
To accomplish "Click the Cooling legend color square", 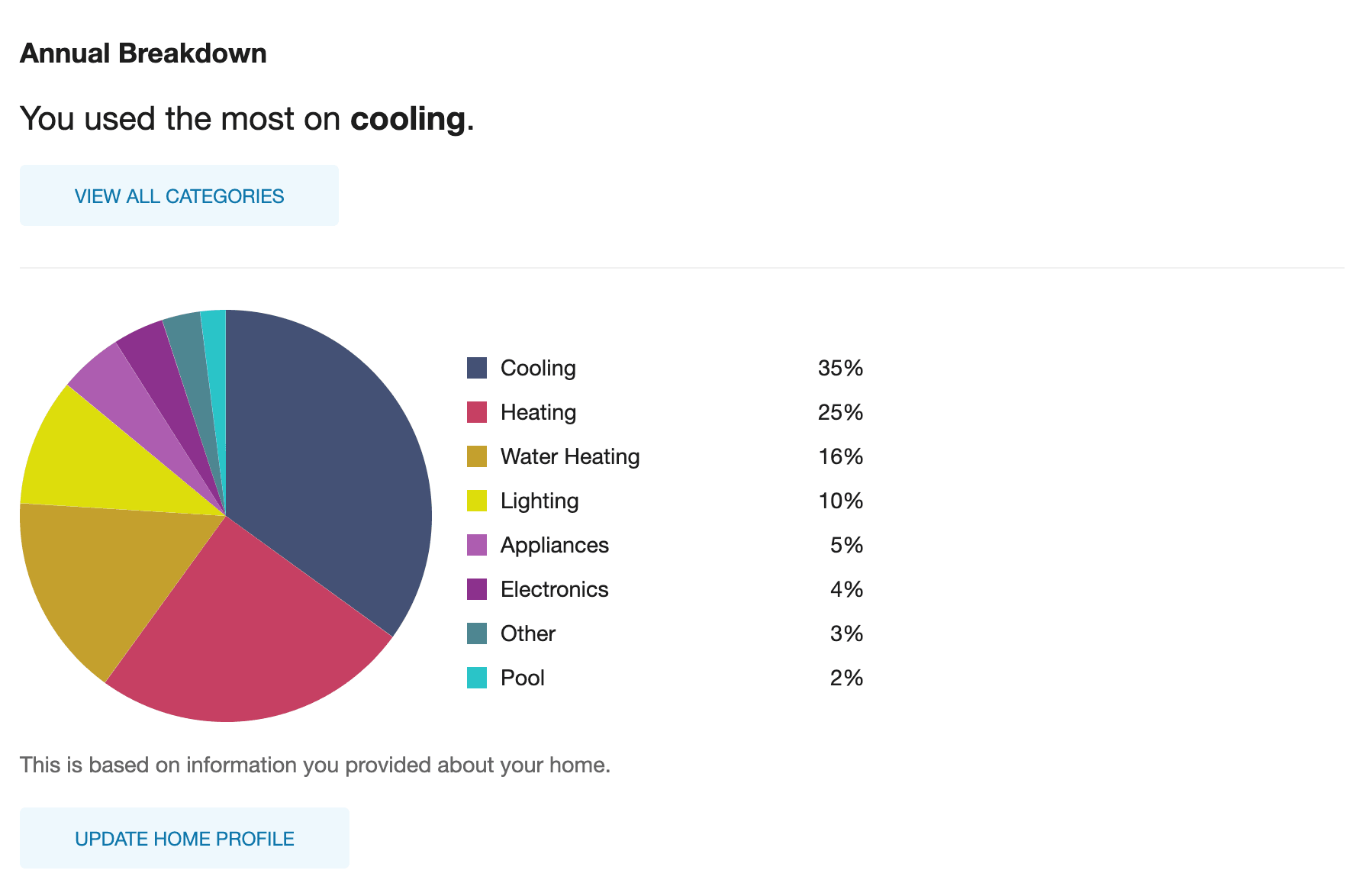I will [x=477, y=367].
